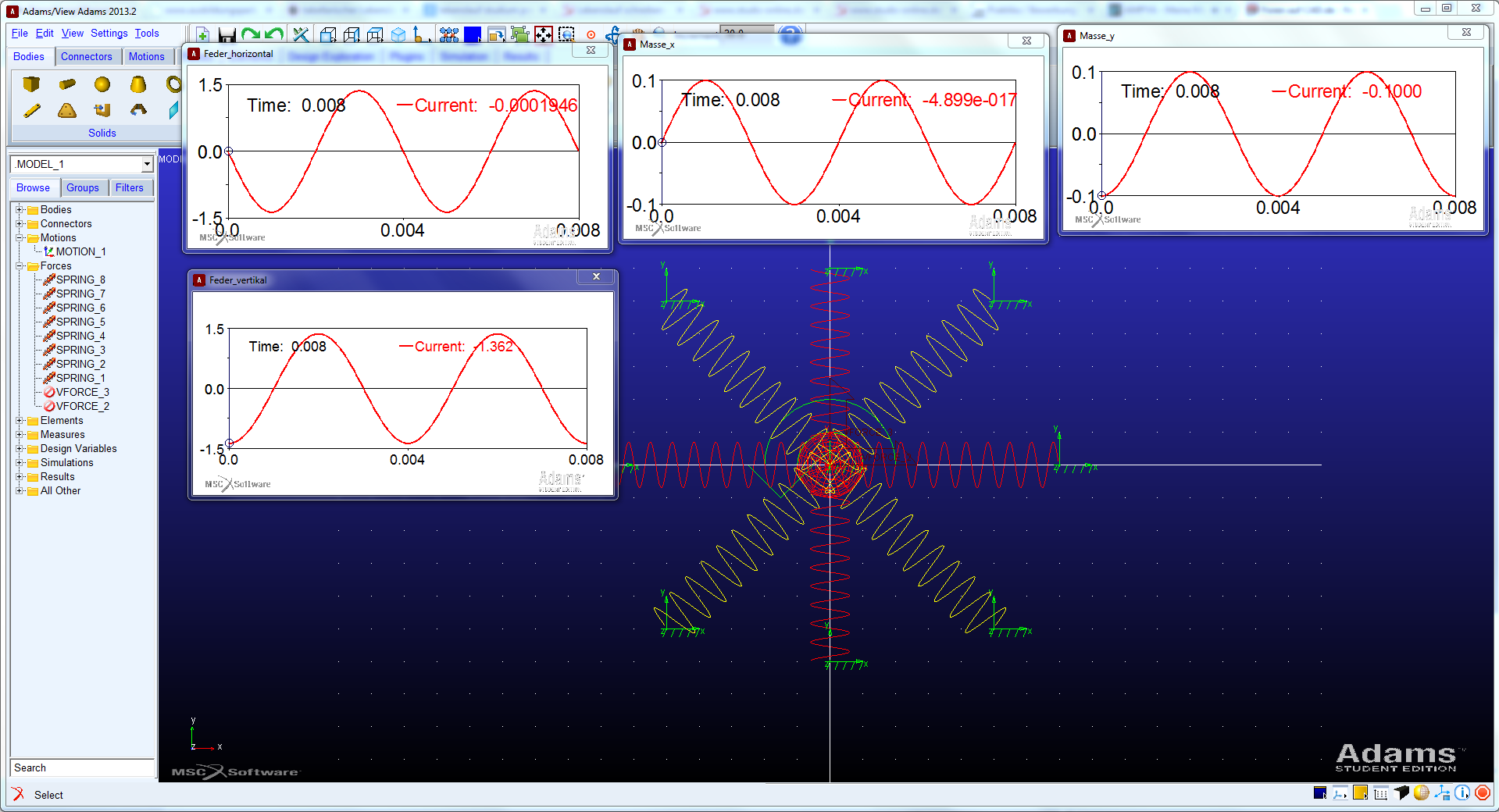Image resolution: width=1499 pixels, height=812 pixels.
Task: Select the triangular Plate solid tool
Action: 67,111
